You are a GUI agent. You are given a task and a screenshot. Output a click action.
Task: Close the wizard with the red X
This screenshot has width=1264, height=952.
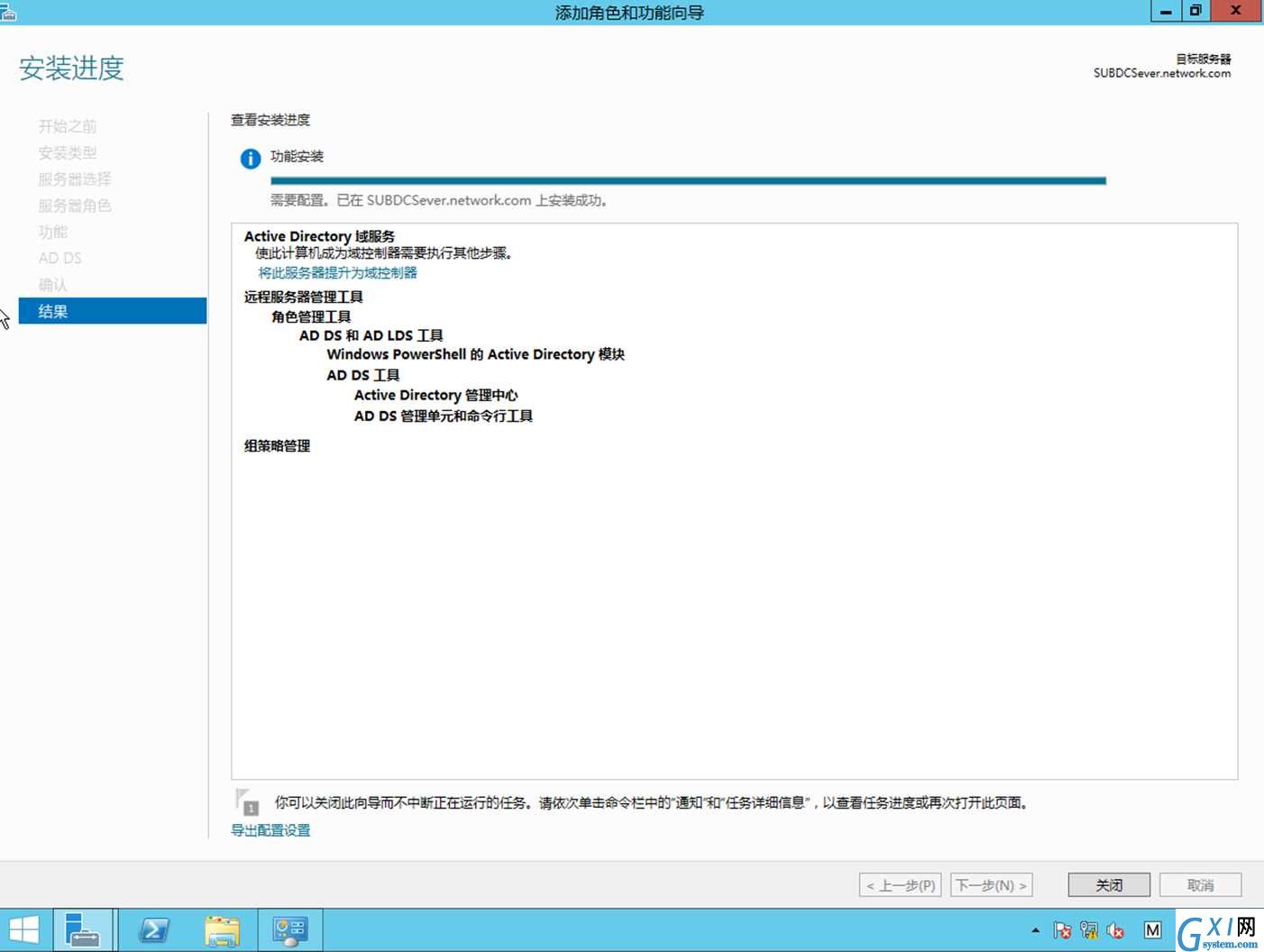click(1236, 11)
